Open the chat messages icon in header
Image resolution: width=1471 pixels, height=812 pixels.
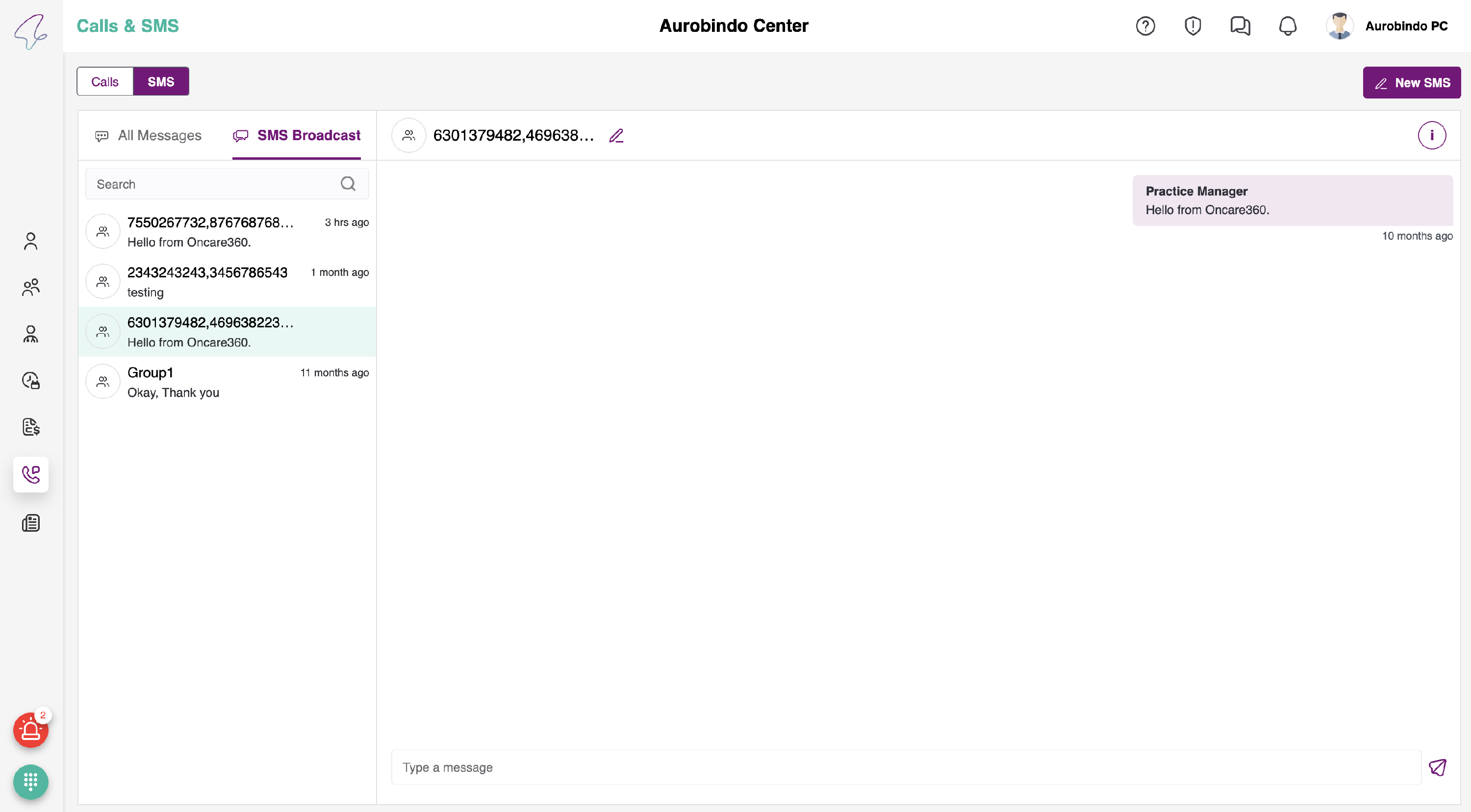coord(1240,26)
